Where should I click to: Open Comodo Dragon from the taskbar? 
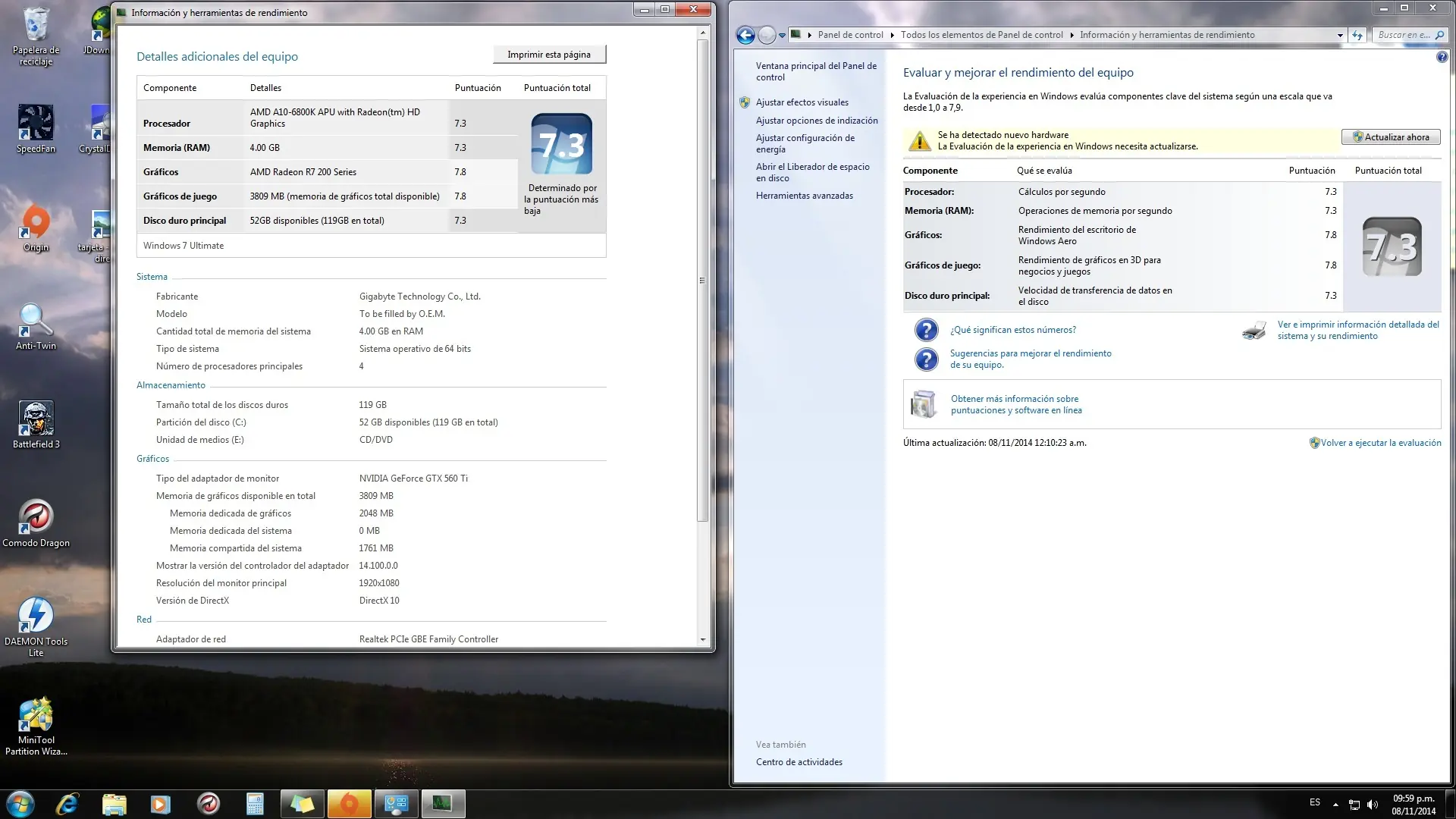point(208,804)
